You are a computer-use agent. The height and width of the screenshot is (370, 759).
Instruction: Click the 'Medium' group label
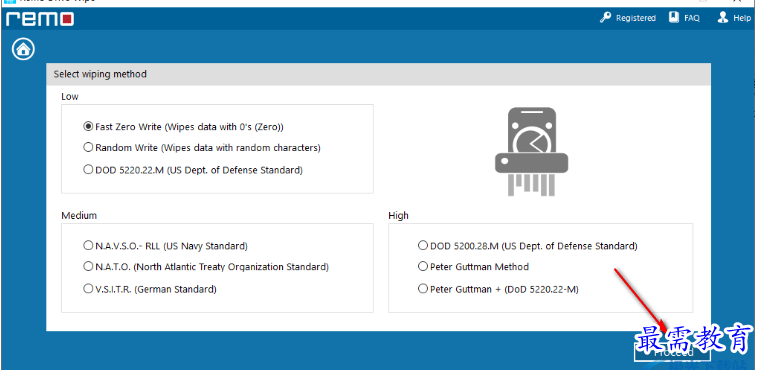point(79,215)
